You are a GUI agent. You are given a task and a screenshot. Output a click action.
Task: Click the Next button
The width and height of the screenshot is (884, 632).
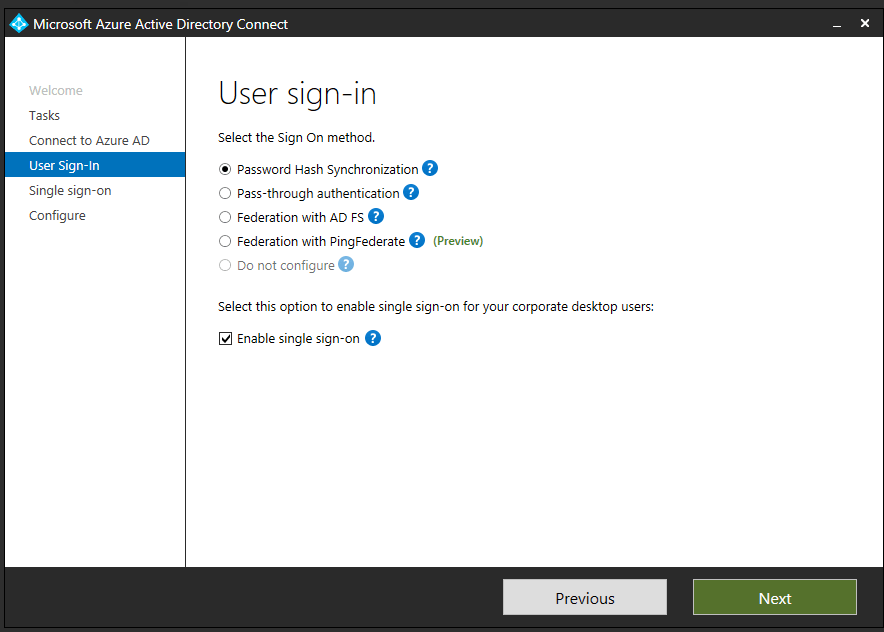point(775,598)
